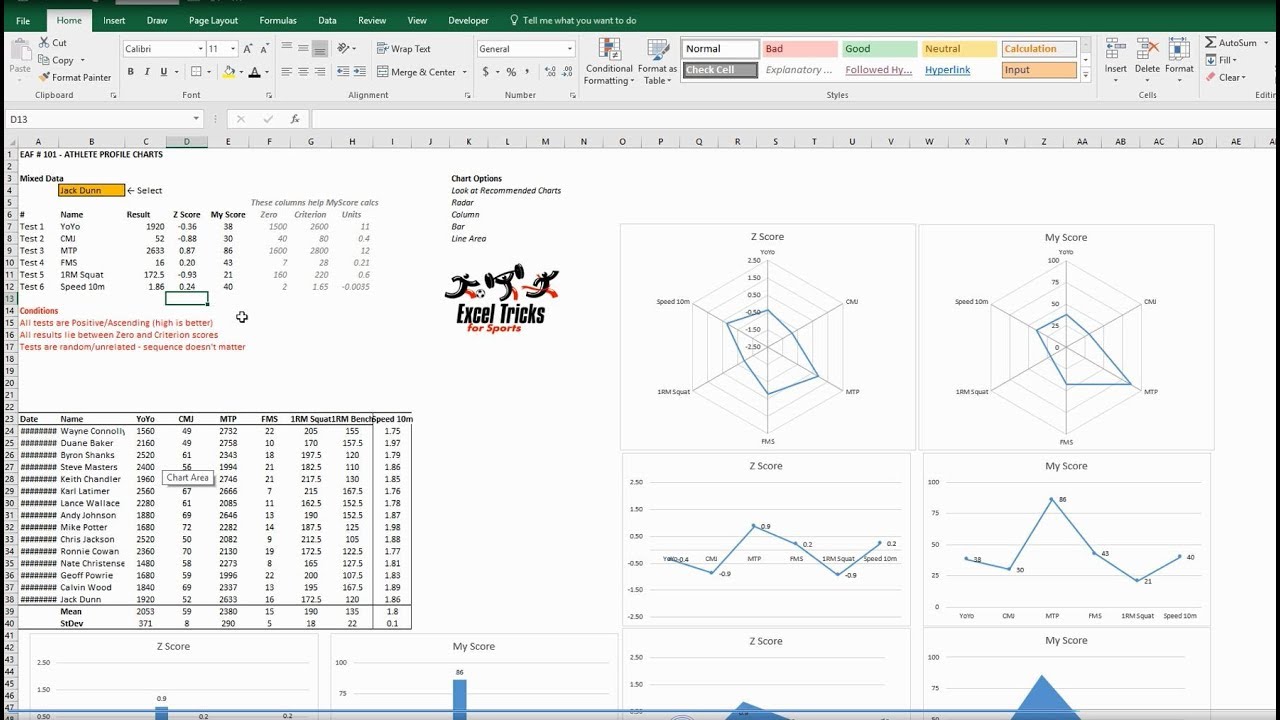This screenshot has width=1280, height=720.
Task: Open the Merge & Center dropdown arrow
Action: tap(464, 72)
